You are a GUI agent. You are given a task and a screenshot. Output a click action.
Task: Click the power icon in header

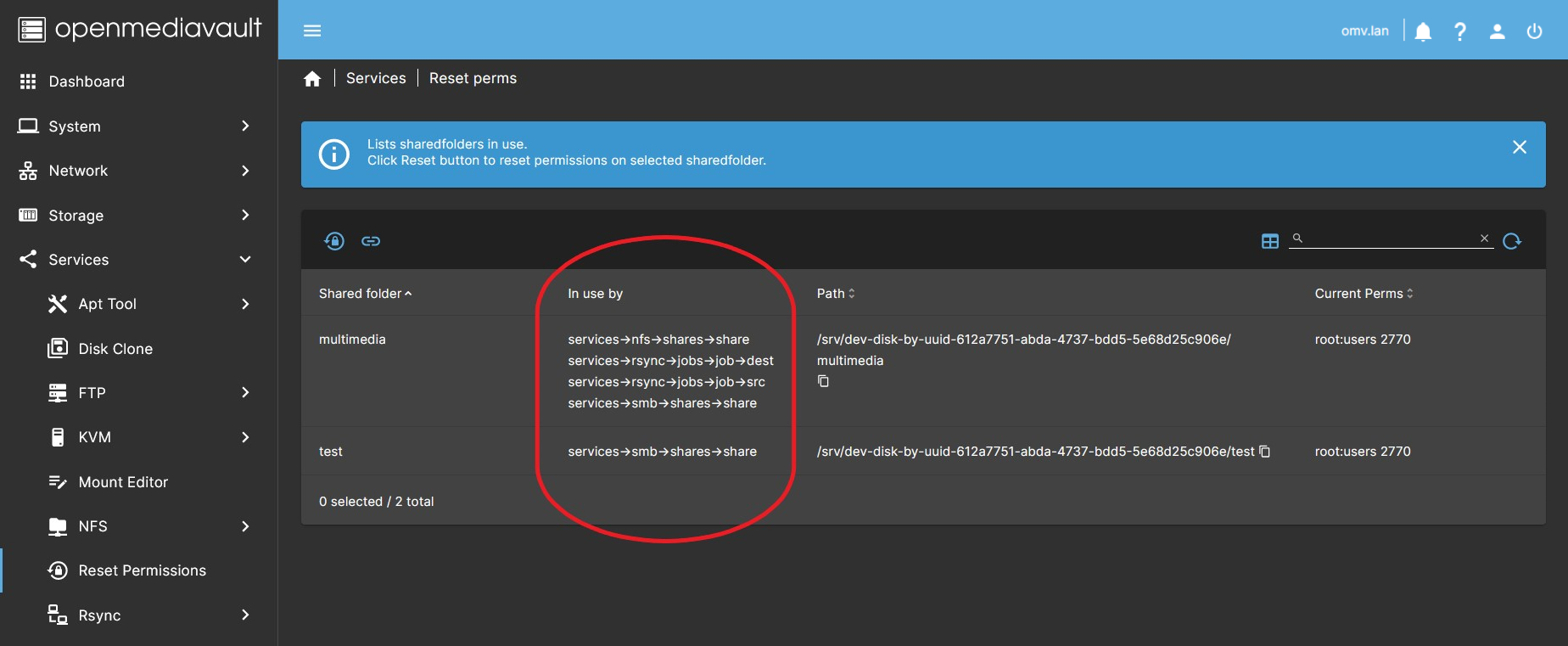click(1534, 31)
